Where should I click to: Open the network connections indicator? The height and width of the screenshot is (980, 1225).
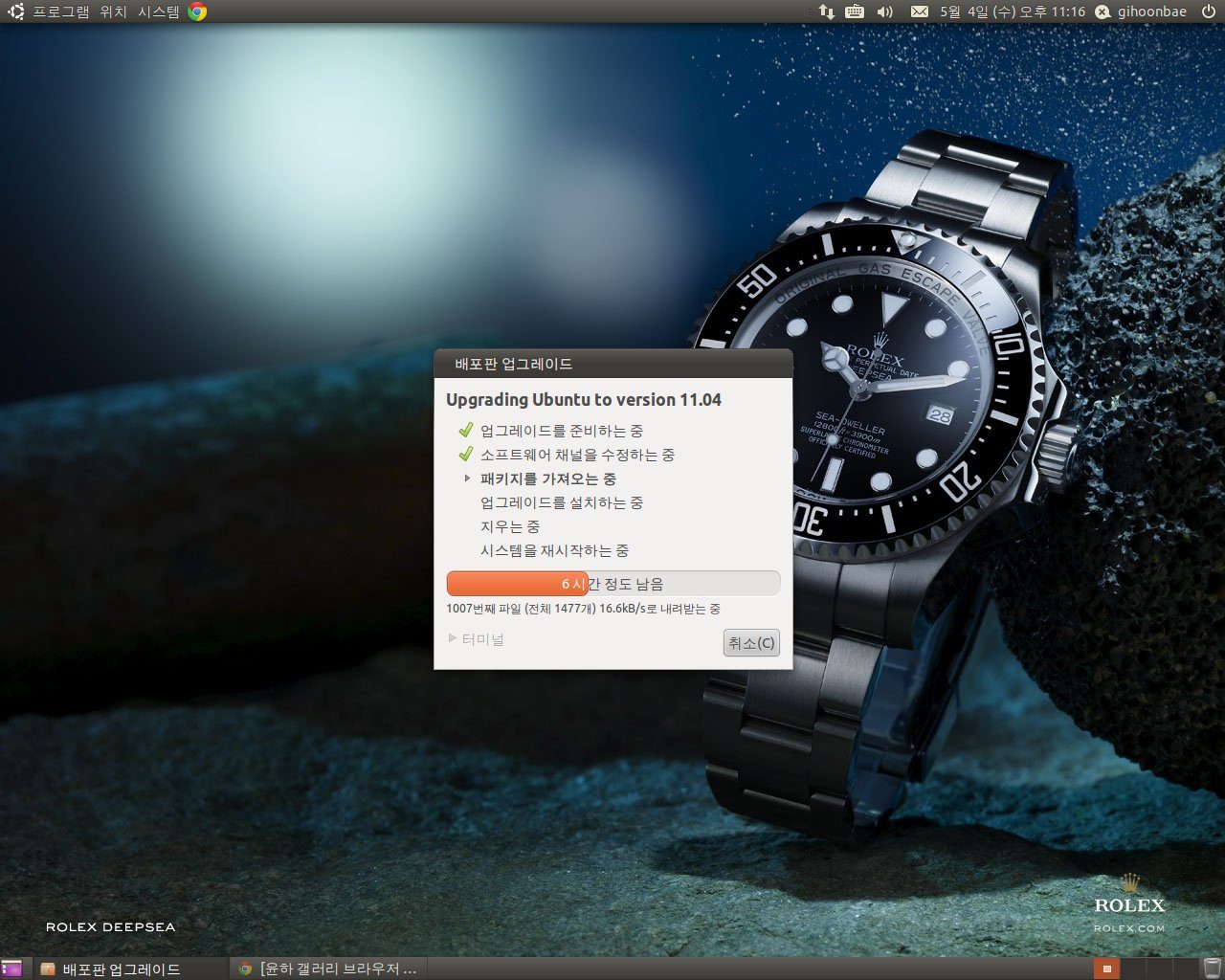(827, 11)
